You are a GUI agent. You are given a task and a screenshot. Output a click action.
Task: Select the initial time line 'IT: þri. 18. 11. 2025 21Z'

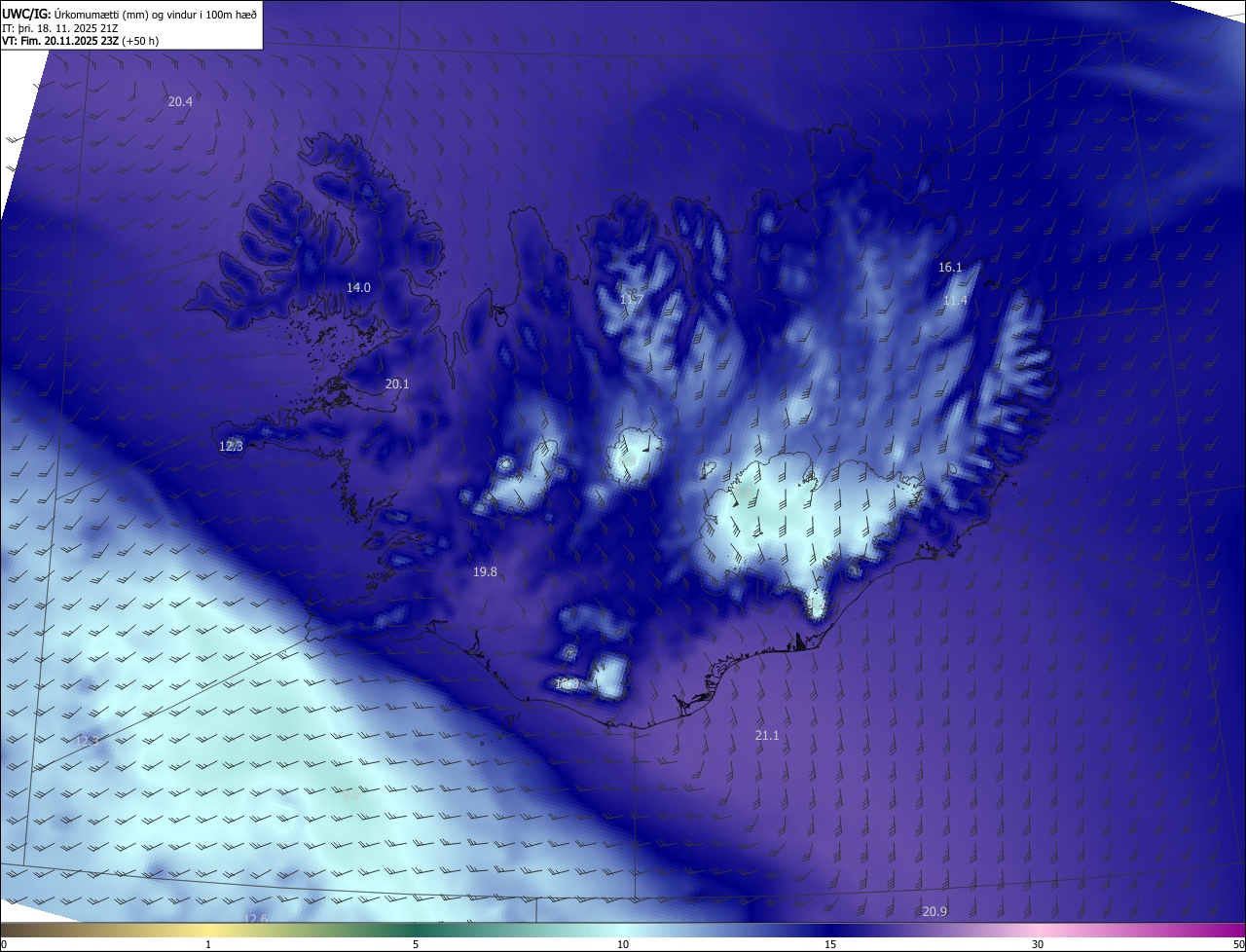60,28
